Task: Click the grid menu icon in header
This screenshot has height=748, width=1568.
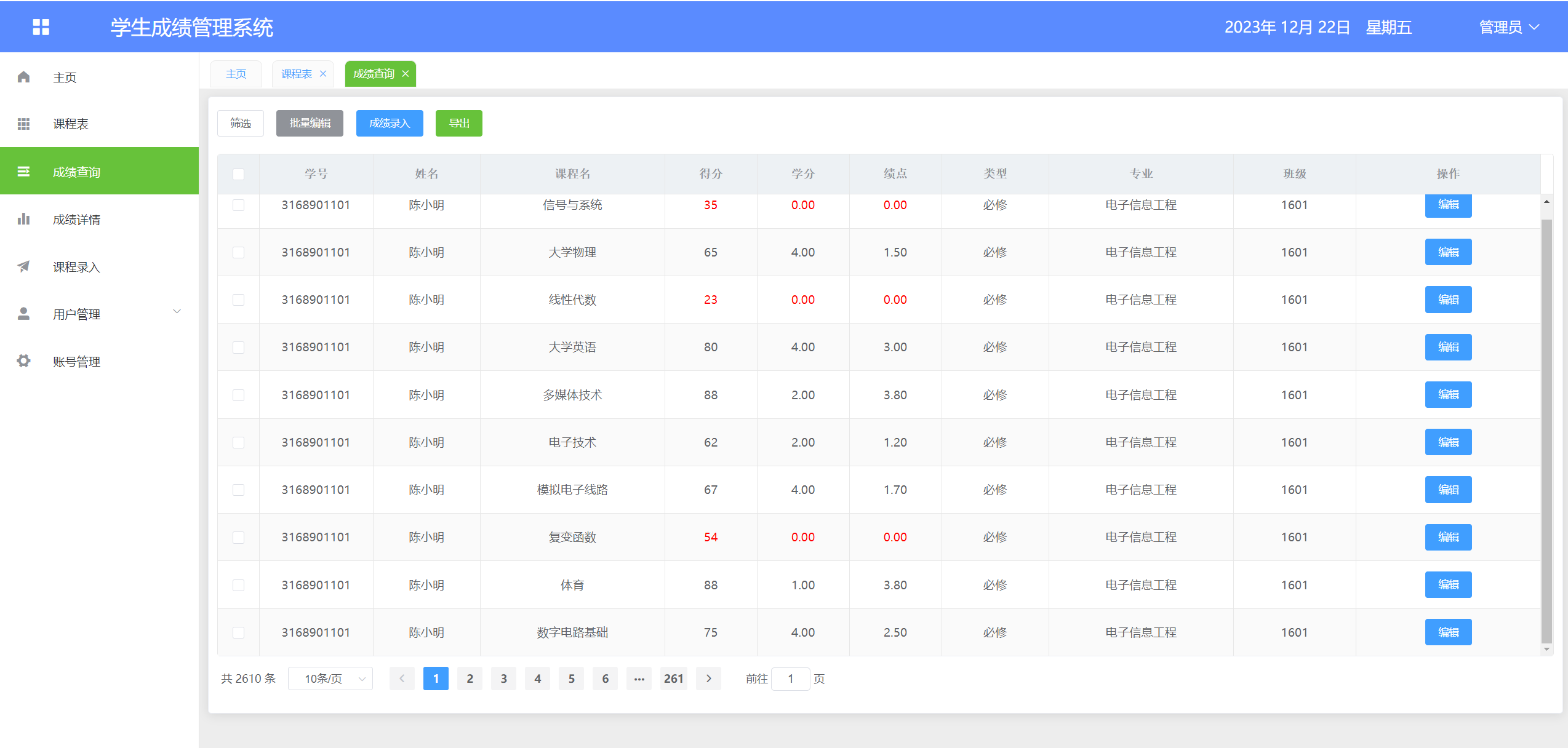Action: point(41,27)
